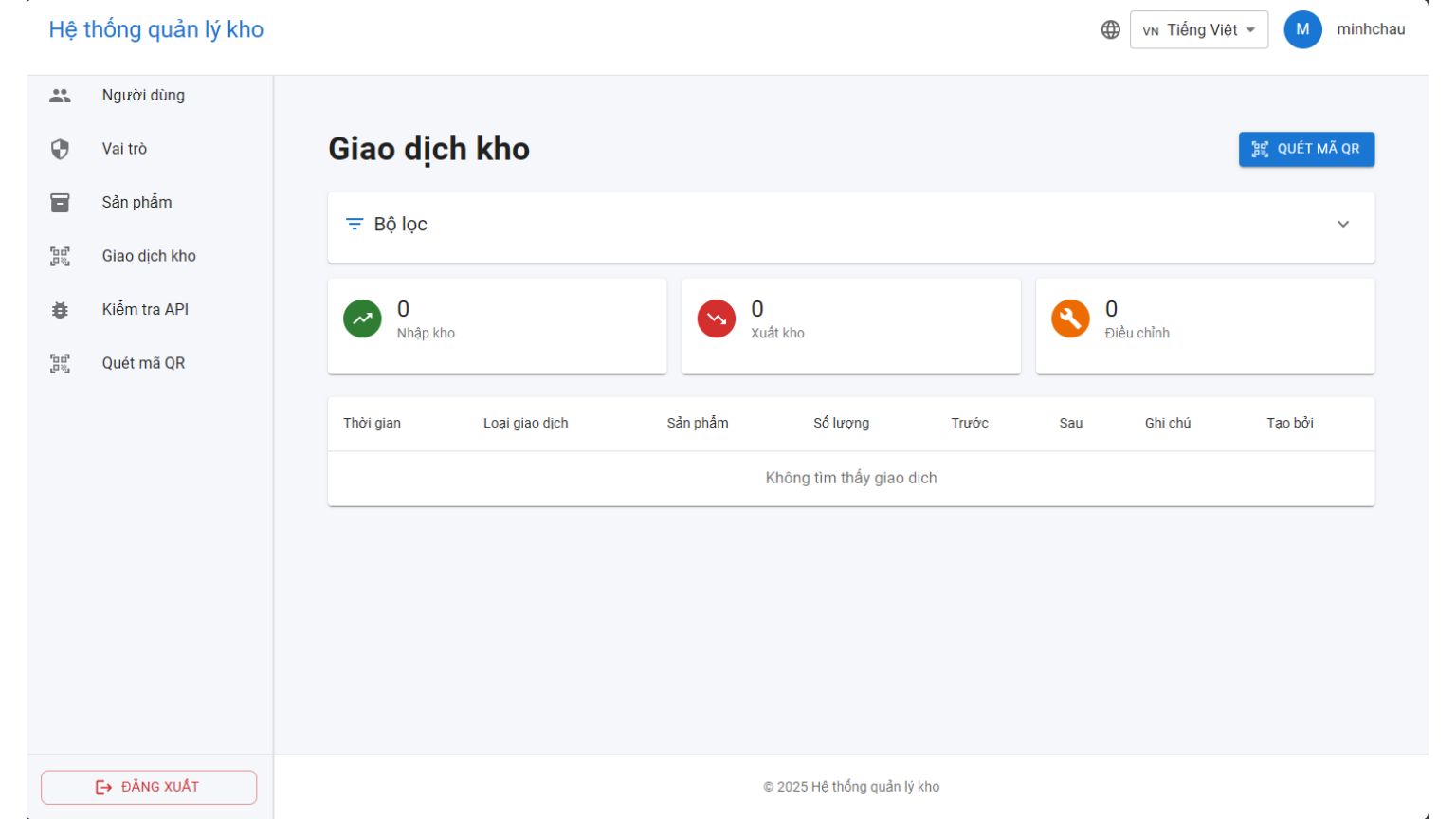Click the Quét mã QR sidebar icon

click(x=59, y=362)
